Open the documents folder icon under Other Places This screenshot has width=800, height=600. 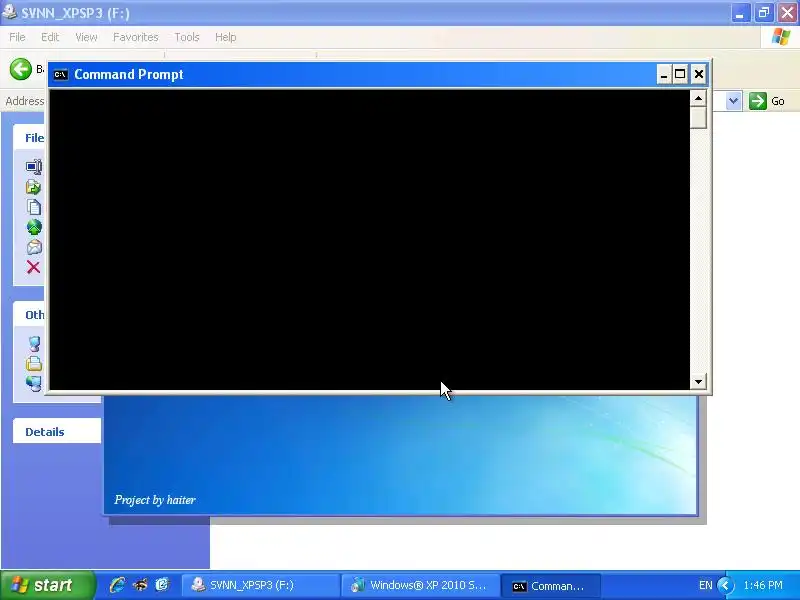point(34,363)
